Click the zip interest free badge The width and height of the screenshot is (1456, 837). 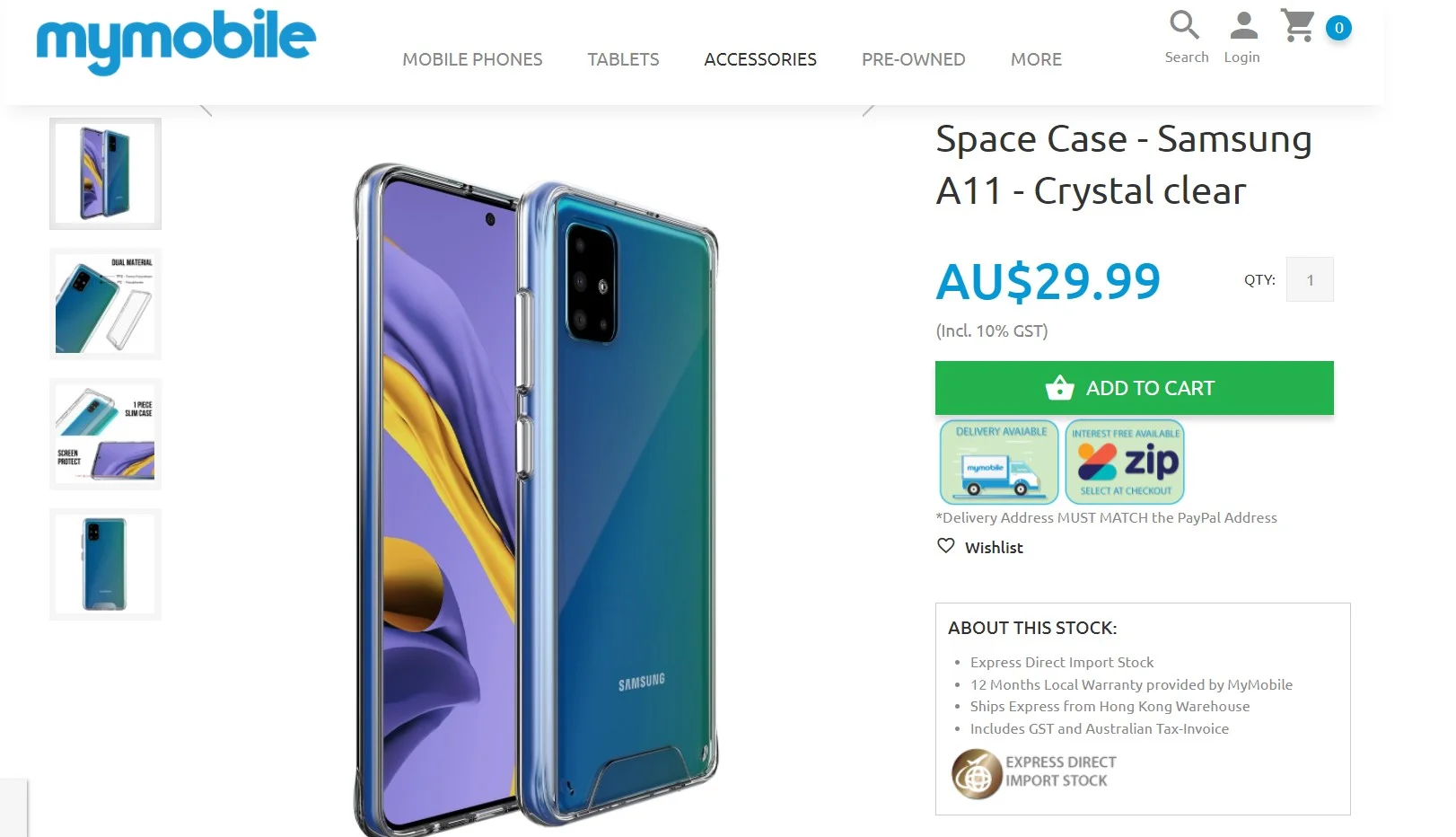[1125, 462]
